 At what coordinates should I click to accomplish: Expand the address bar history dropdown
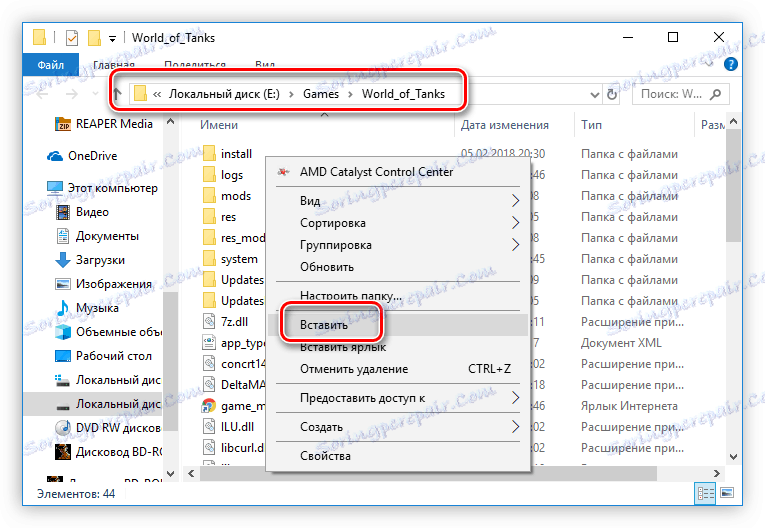[595, 95]
